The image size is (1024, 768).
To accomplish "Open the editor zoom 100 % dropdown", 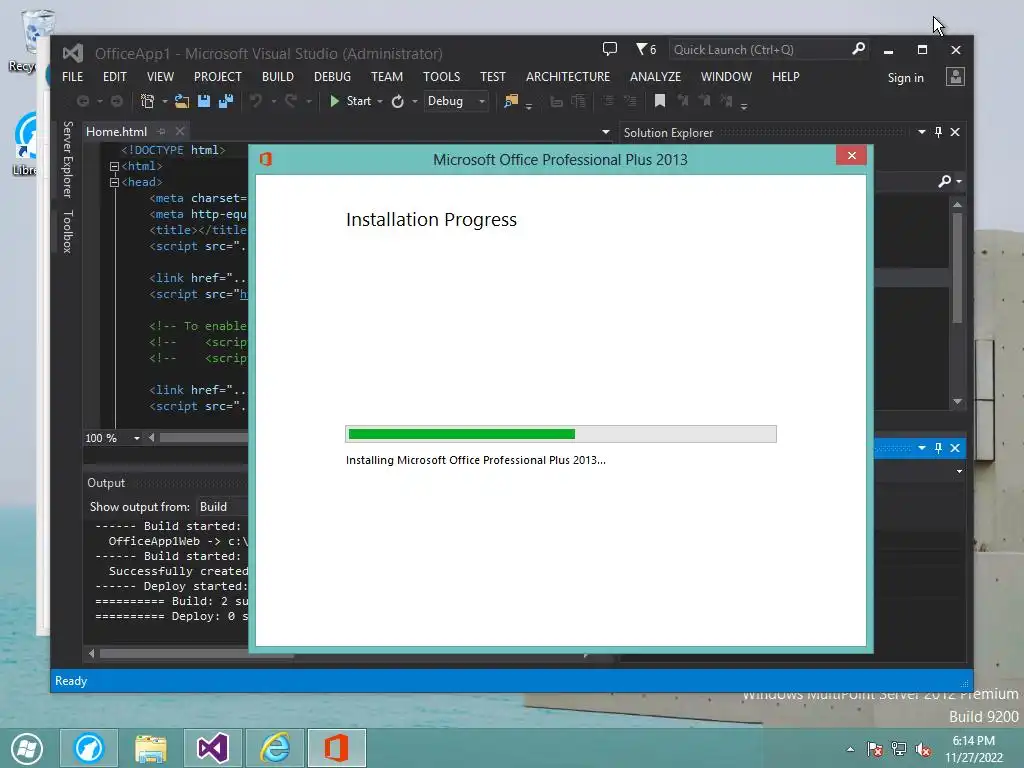I will point(136,438).
